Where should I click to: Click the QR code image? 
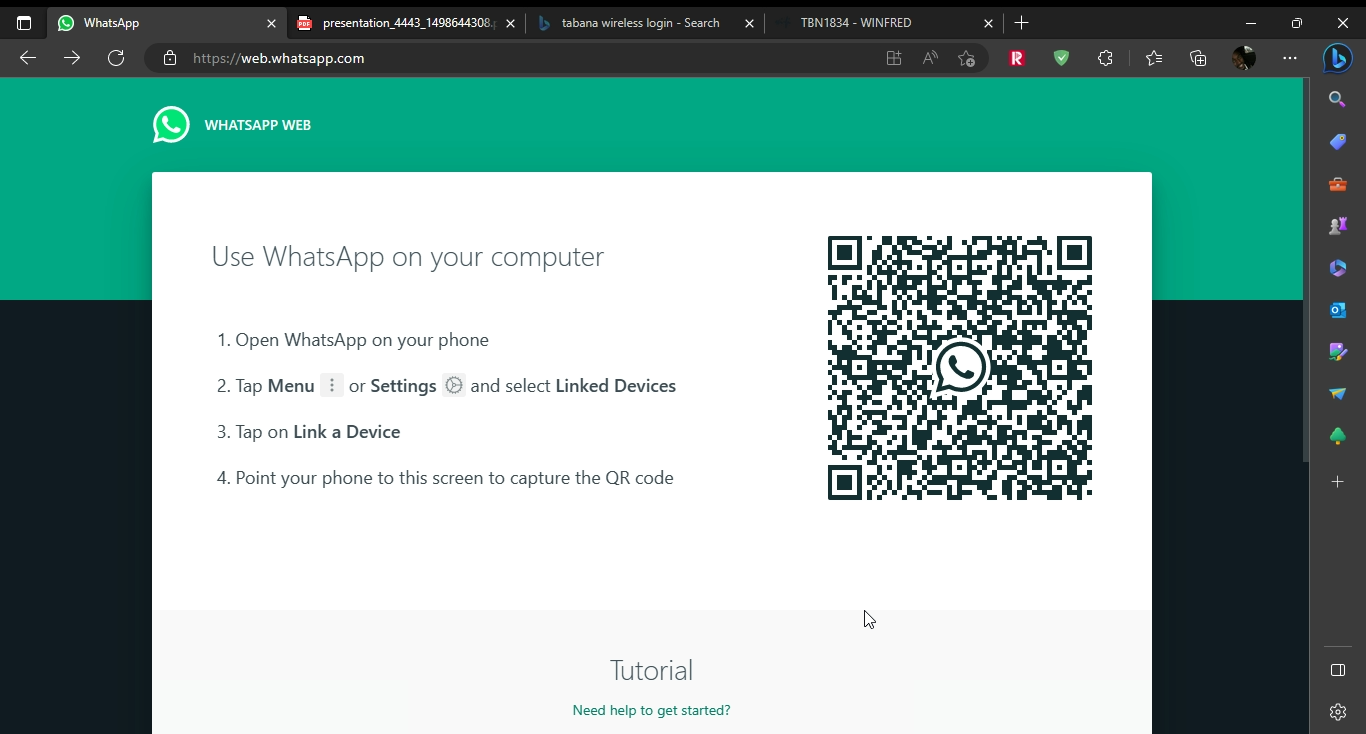960,368
